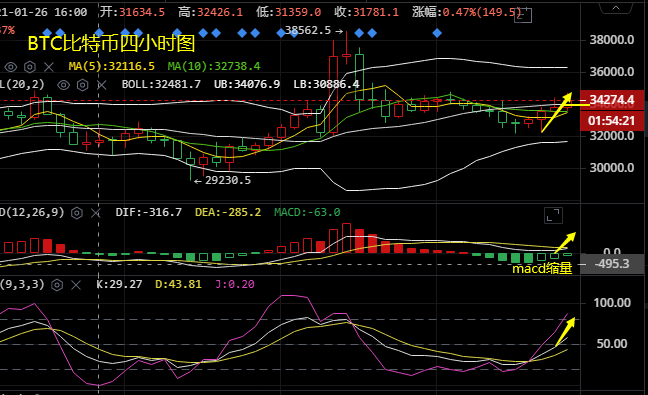
Task: Click the 50.00 KDJ axis label
Action: tap(612, 344)
